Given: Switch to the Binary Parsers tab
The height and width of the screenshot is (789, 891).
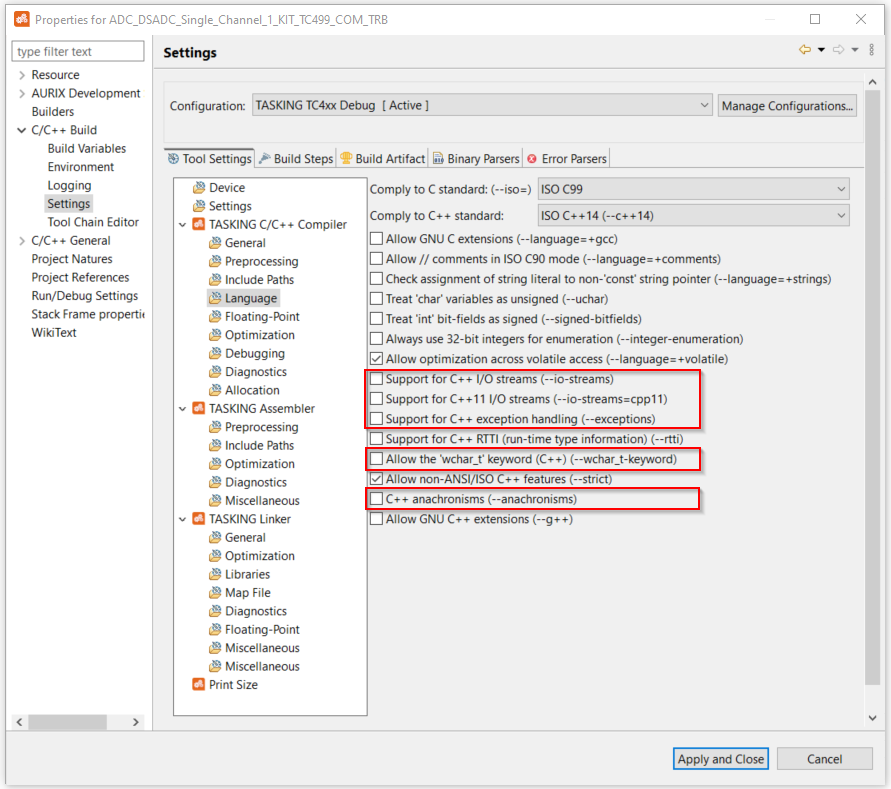Looking at the screenshot, I should (x=476, y=159).
